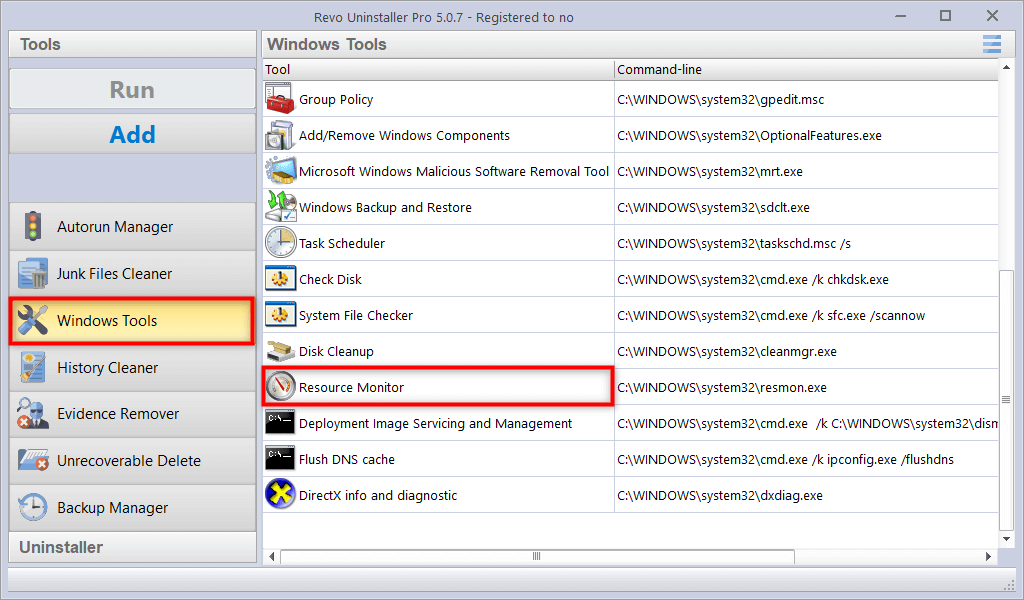Click the Evidence Remover icon
The width and height of the screenshot is (1024, 600).
(33, 414)
